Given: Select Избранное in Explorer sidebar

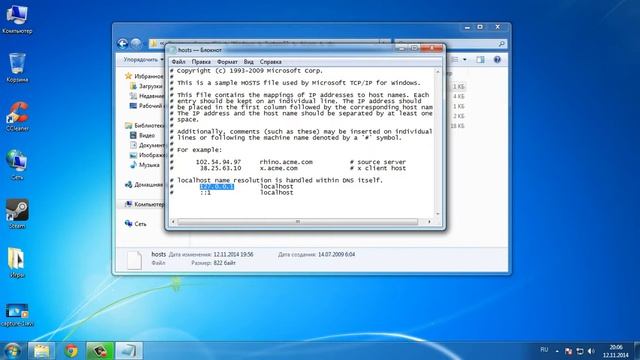Looking at the screenshot, I should [144, 76].
